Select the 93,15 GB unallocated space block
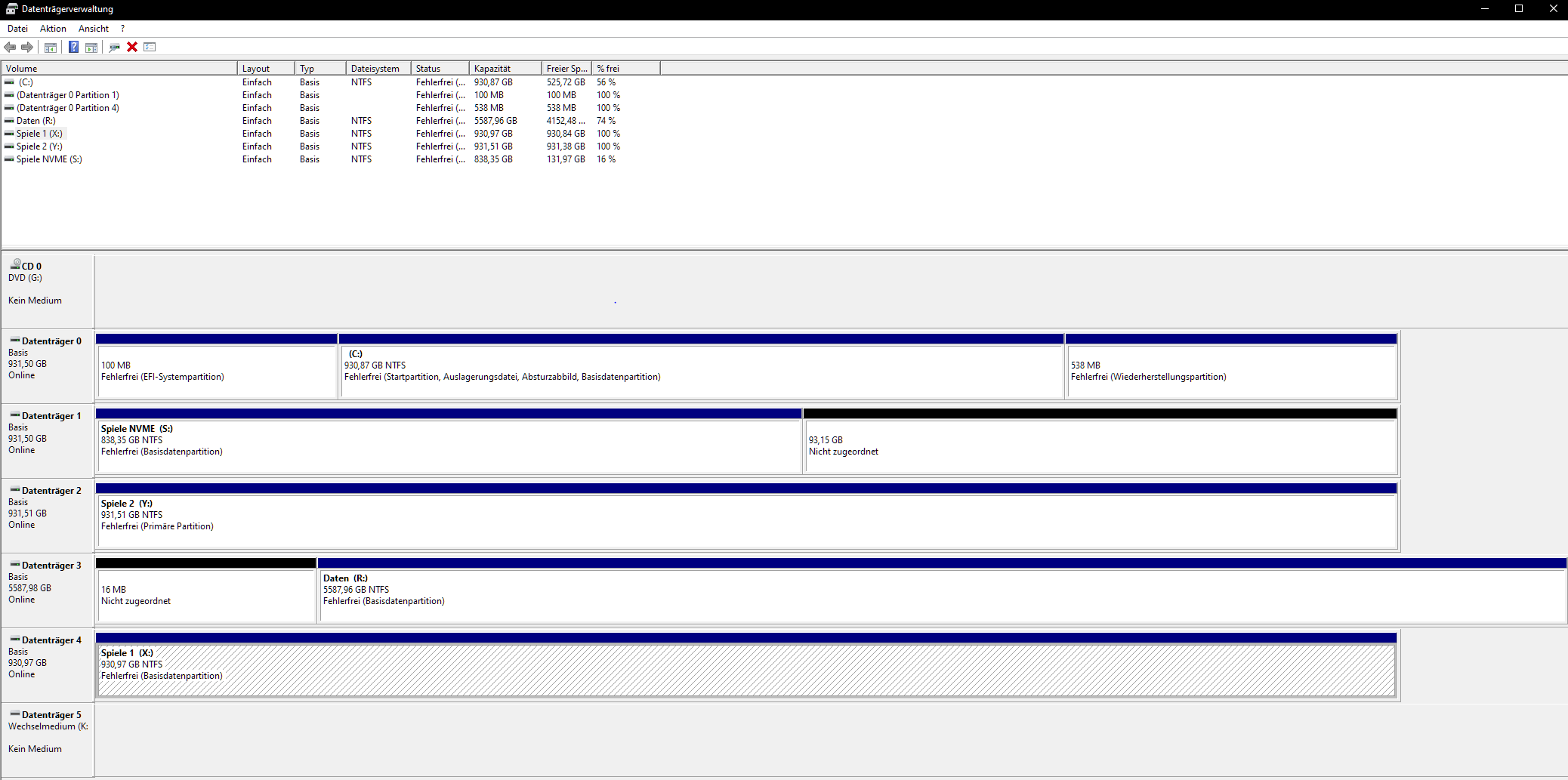The width and height of the screenshot is (1568, 780). point(1100,445)
